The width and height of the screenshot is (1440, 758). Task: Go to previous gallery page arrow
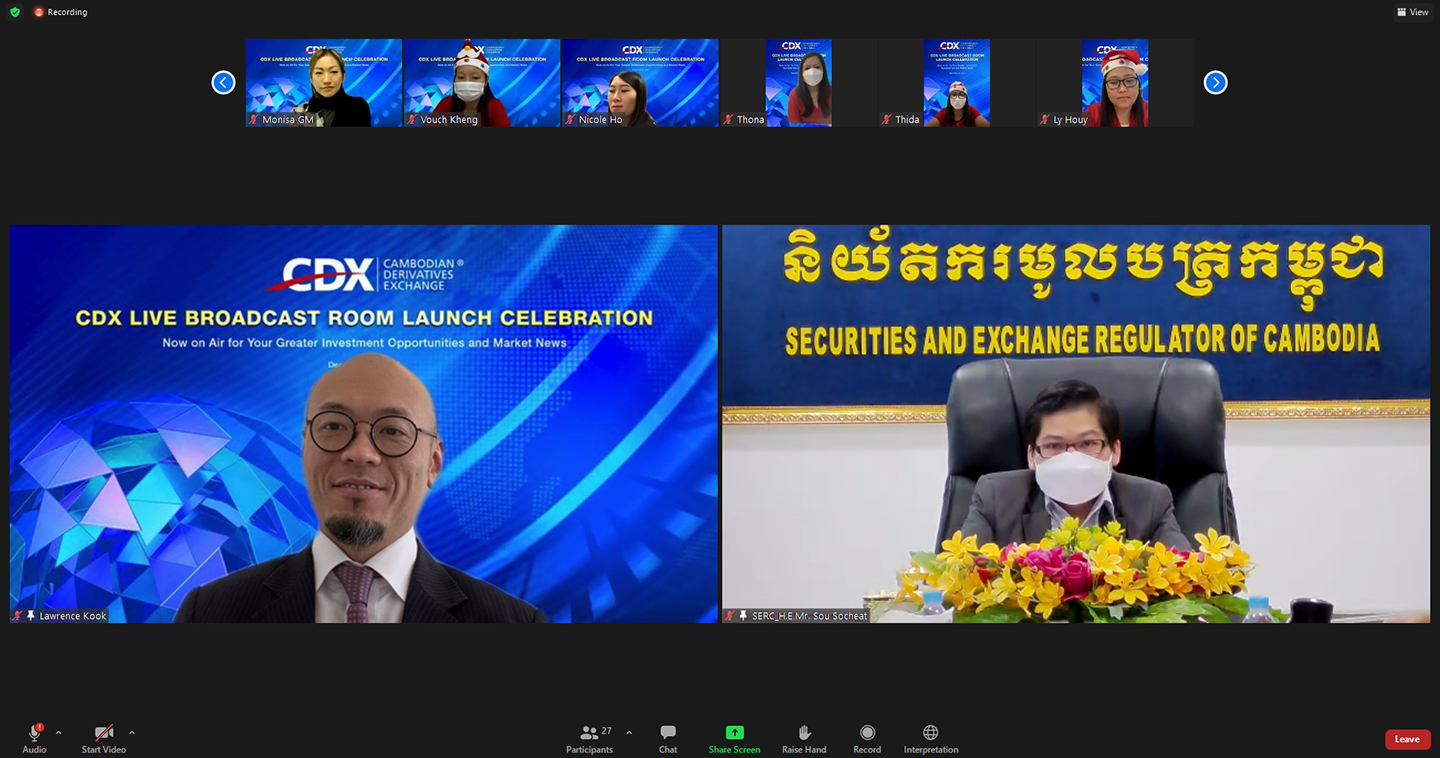pos(223,83)
